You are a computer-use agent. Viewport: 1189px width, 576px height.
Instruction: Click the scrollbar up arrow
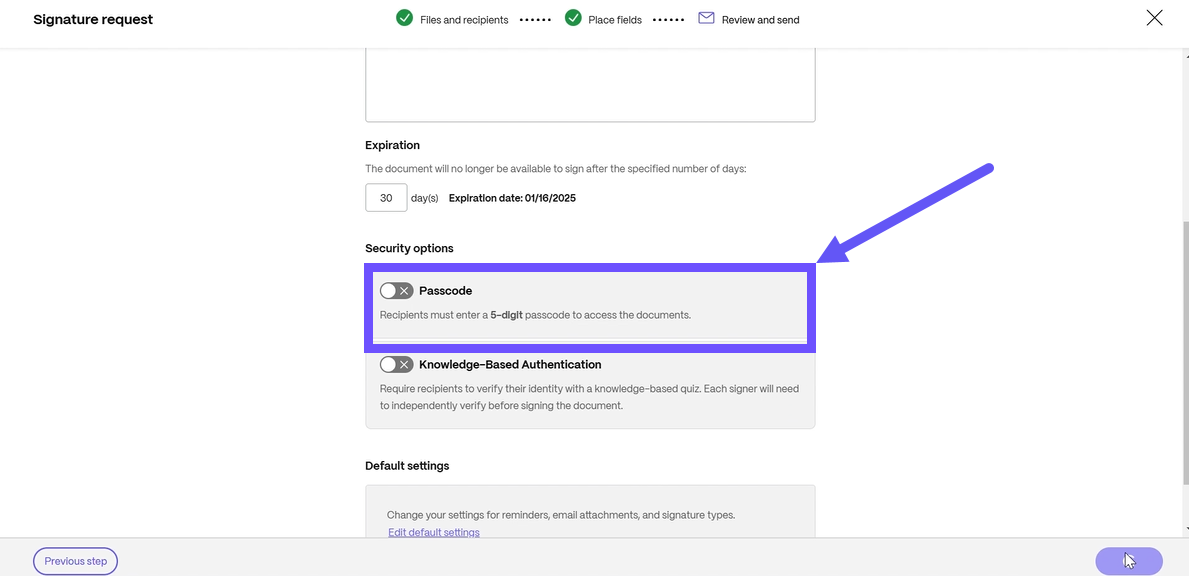click(x=1185, y=55)
